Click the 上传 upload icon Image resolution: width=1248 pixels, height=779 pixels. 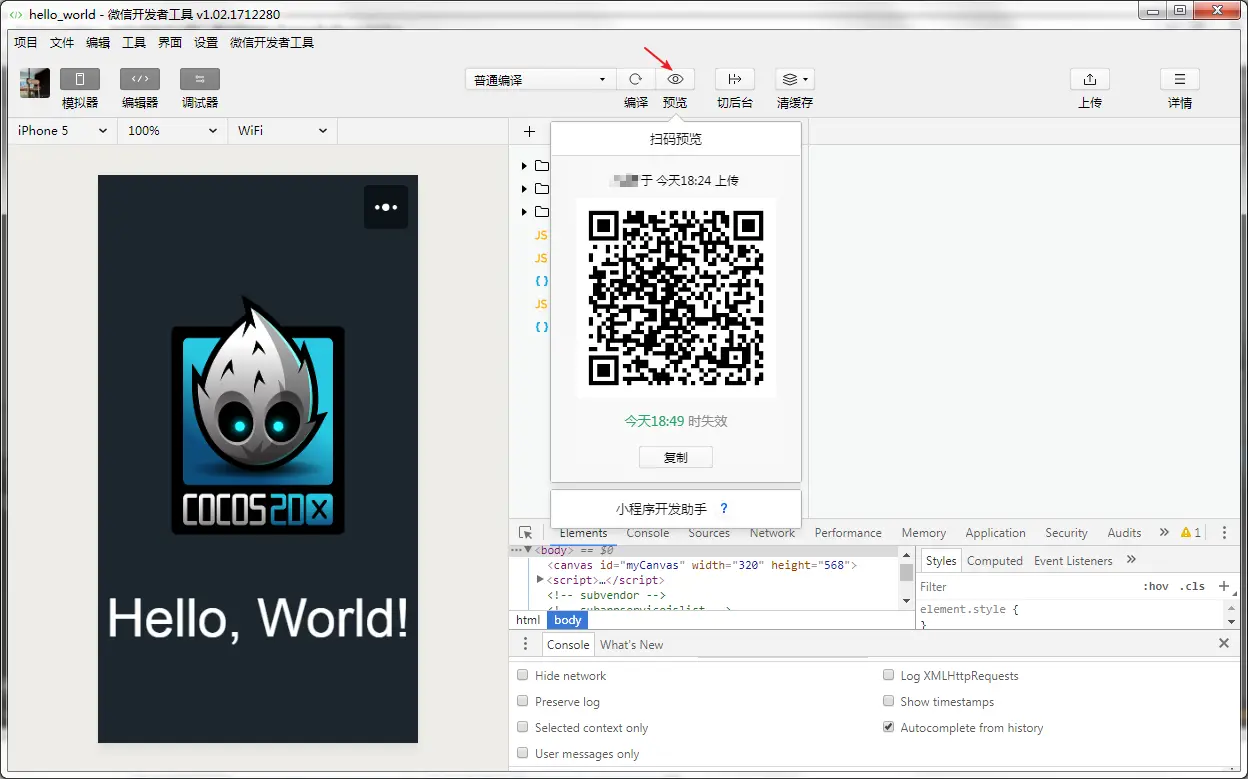click(1090, 80)
